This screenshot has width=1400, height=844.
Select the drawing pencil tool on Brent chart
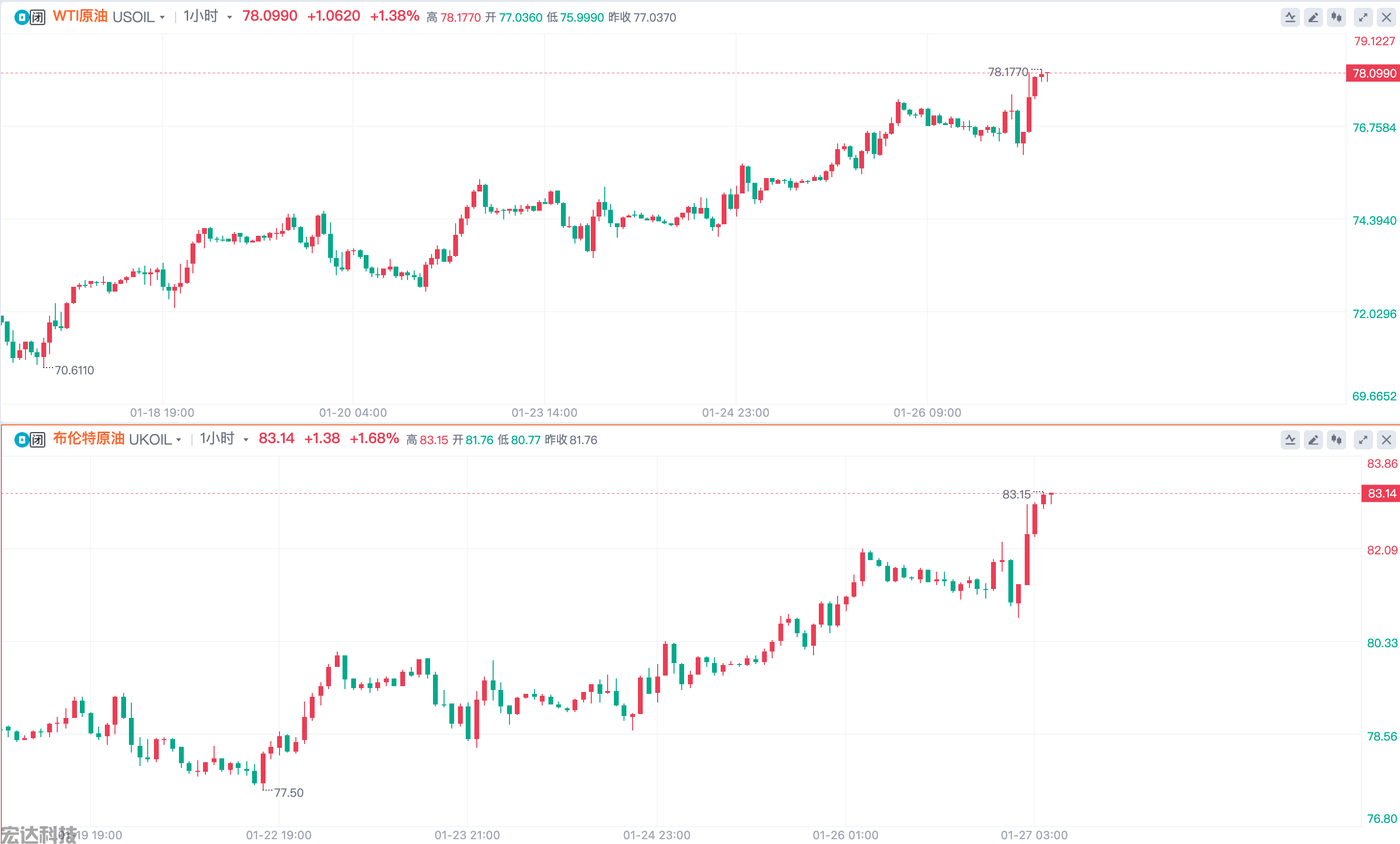(x=1313, y=440)
